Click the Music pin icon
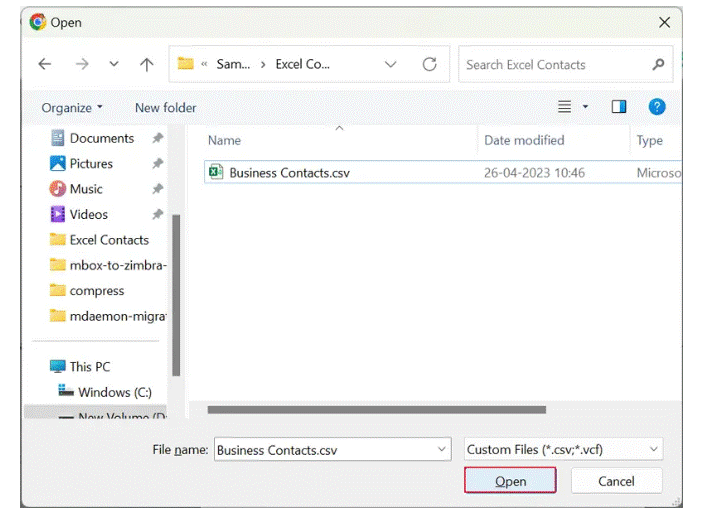The height and width of the screenshot is (517, 702). tap(157, 189)
